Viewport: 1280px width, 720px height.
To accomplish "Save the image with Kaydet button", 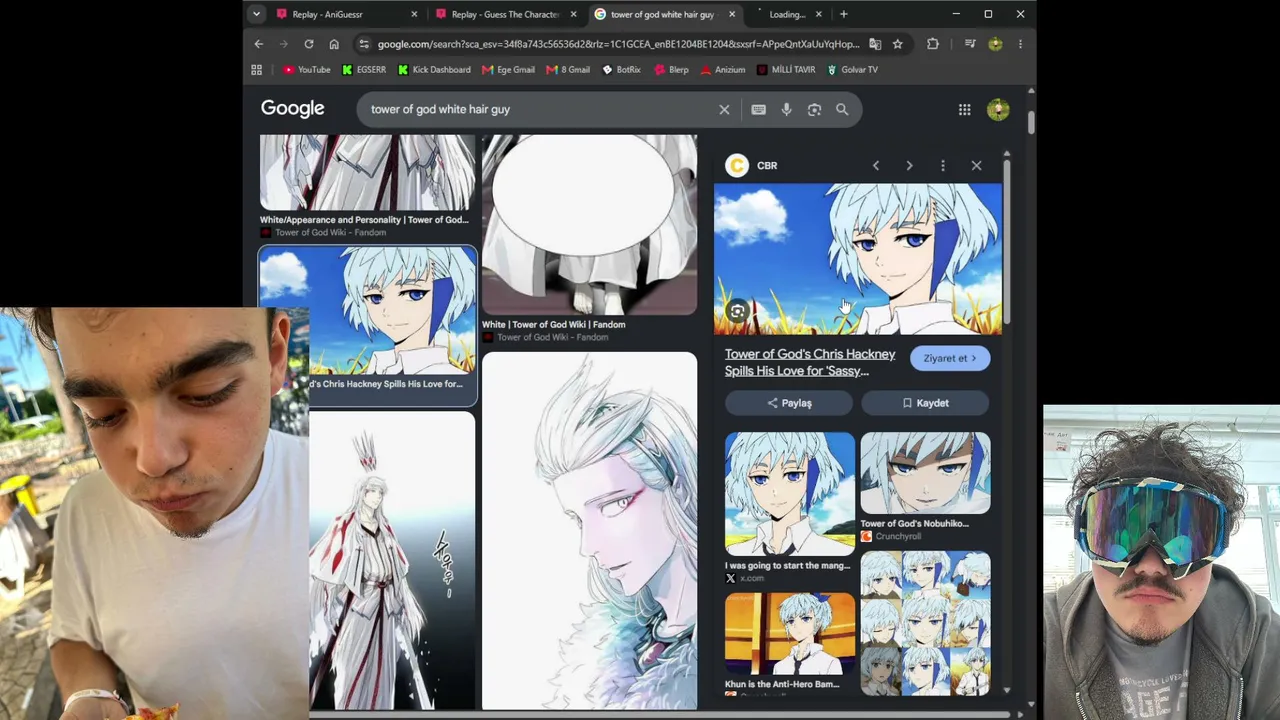I will (x=925, y=403).
